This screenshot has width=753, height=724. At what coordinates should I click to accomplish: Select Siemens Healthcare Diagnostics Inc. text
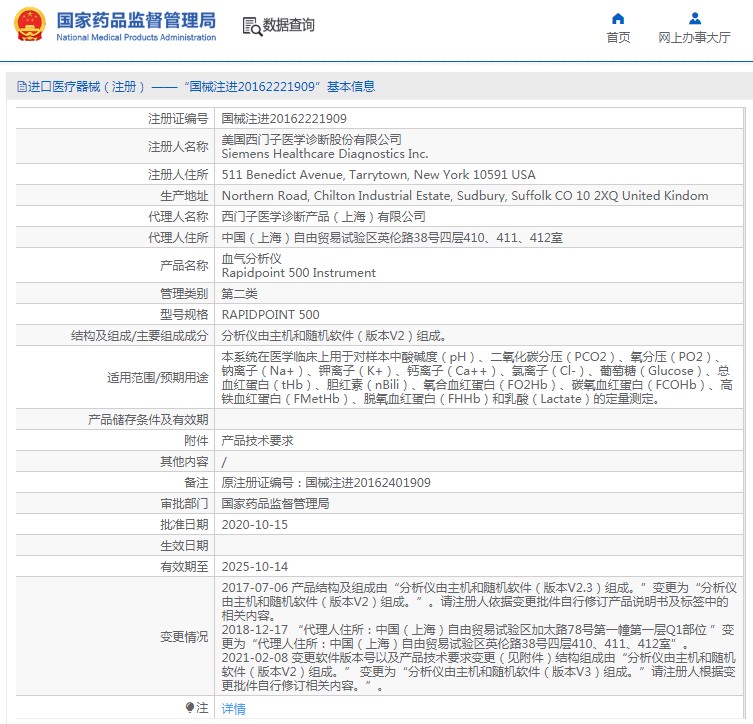point(325,154)
